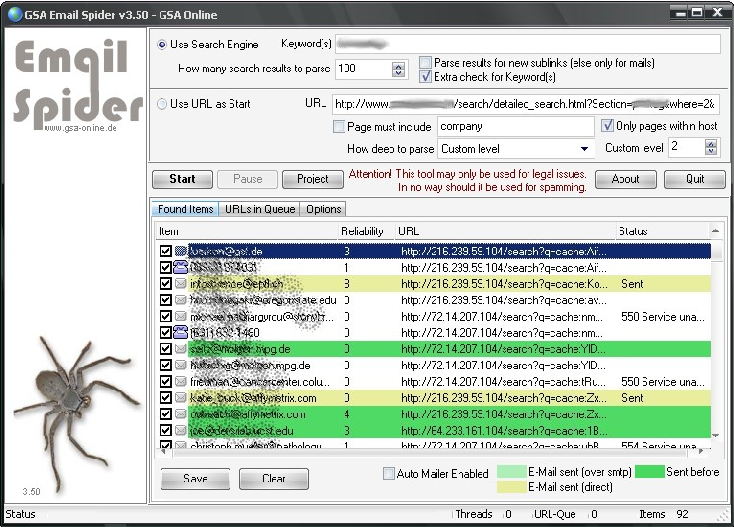This screenshot has height=527, width=734.
Task: Uncheck Extra check for Keyword(s)
Action: coord(425,76)
